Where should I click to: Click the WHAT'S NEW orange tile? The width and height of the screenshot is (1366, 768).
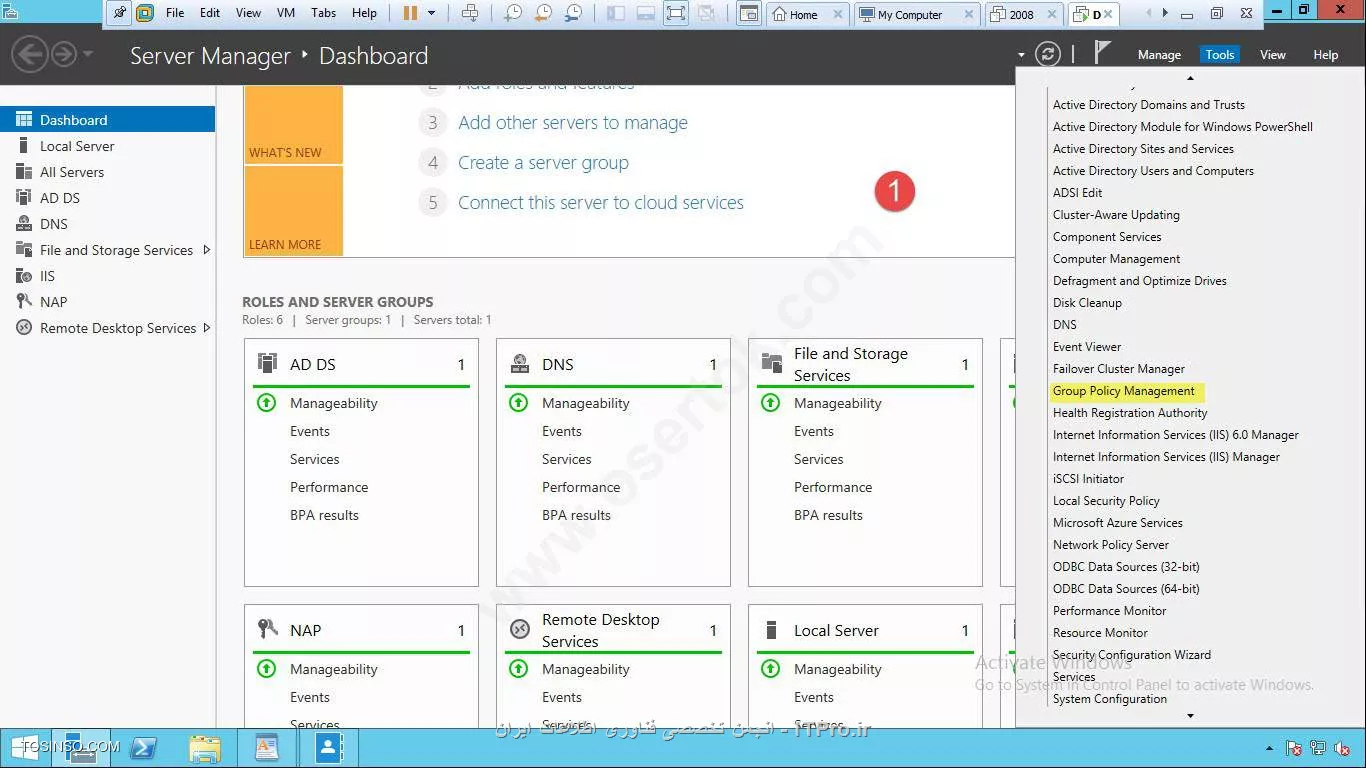click(293, 124)
